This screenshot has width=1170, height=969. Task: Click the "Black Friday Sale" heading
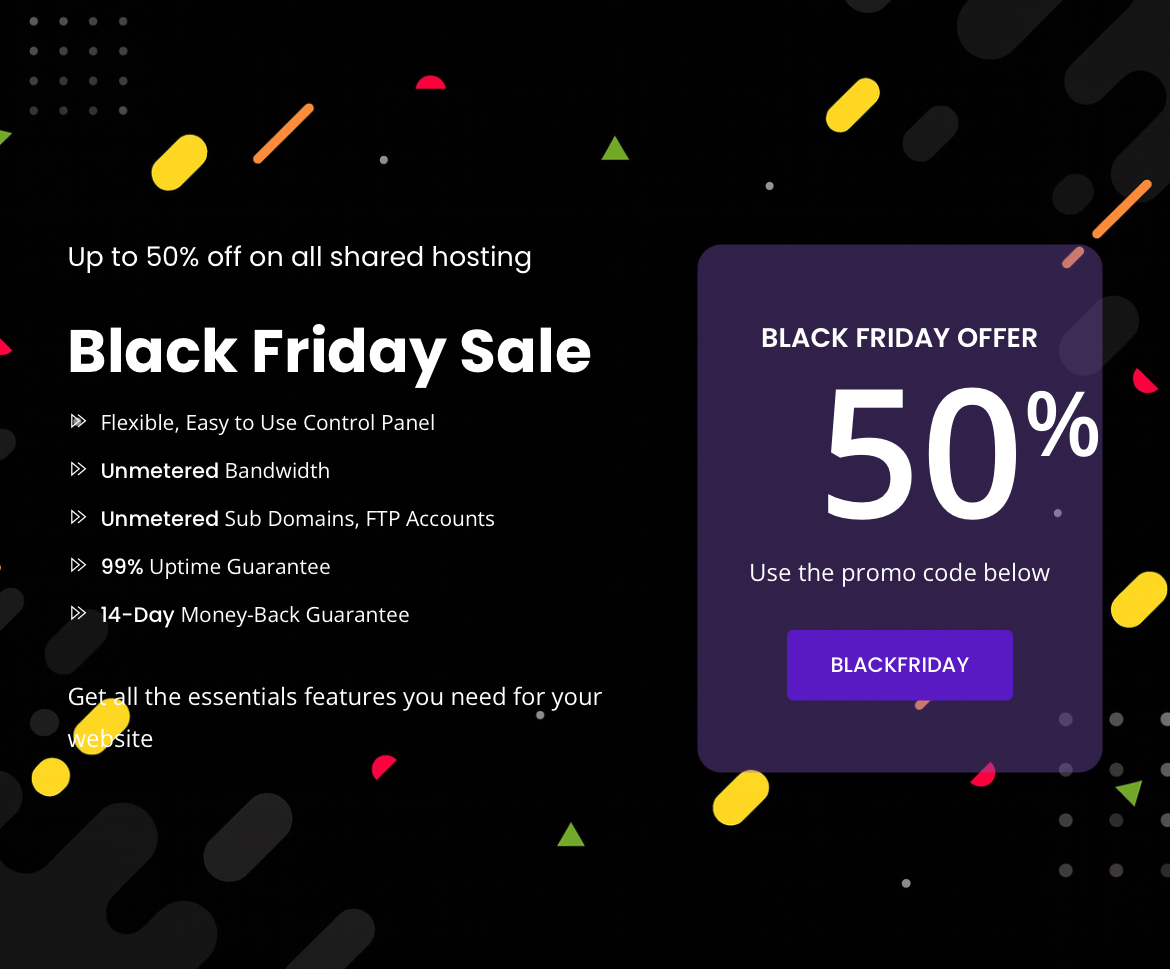click(329, 351)
